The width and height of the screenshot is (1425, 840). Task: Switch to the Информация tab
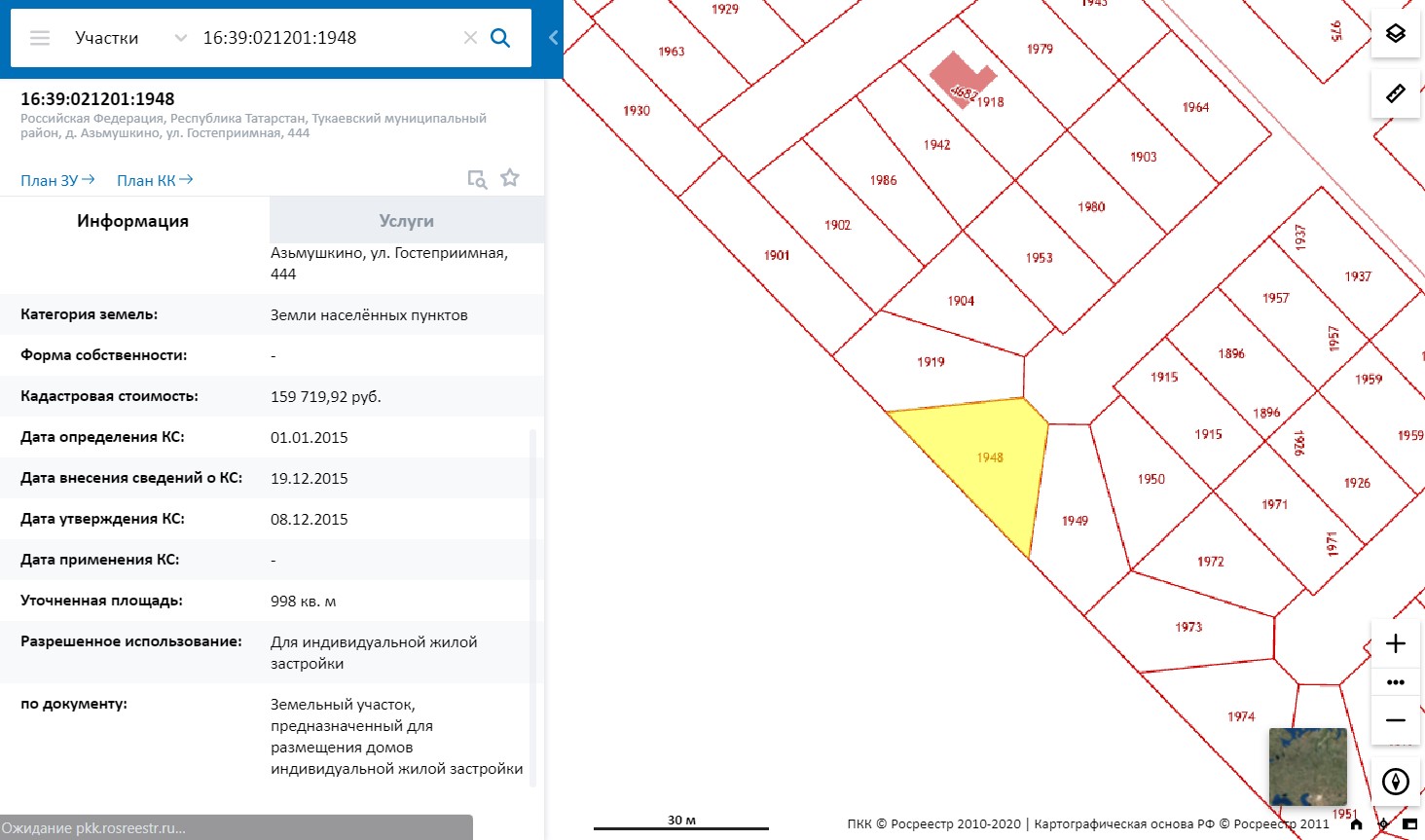pyautogui.click(x=133, y=221)
